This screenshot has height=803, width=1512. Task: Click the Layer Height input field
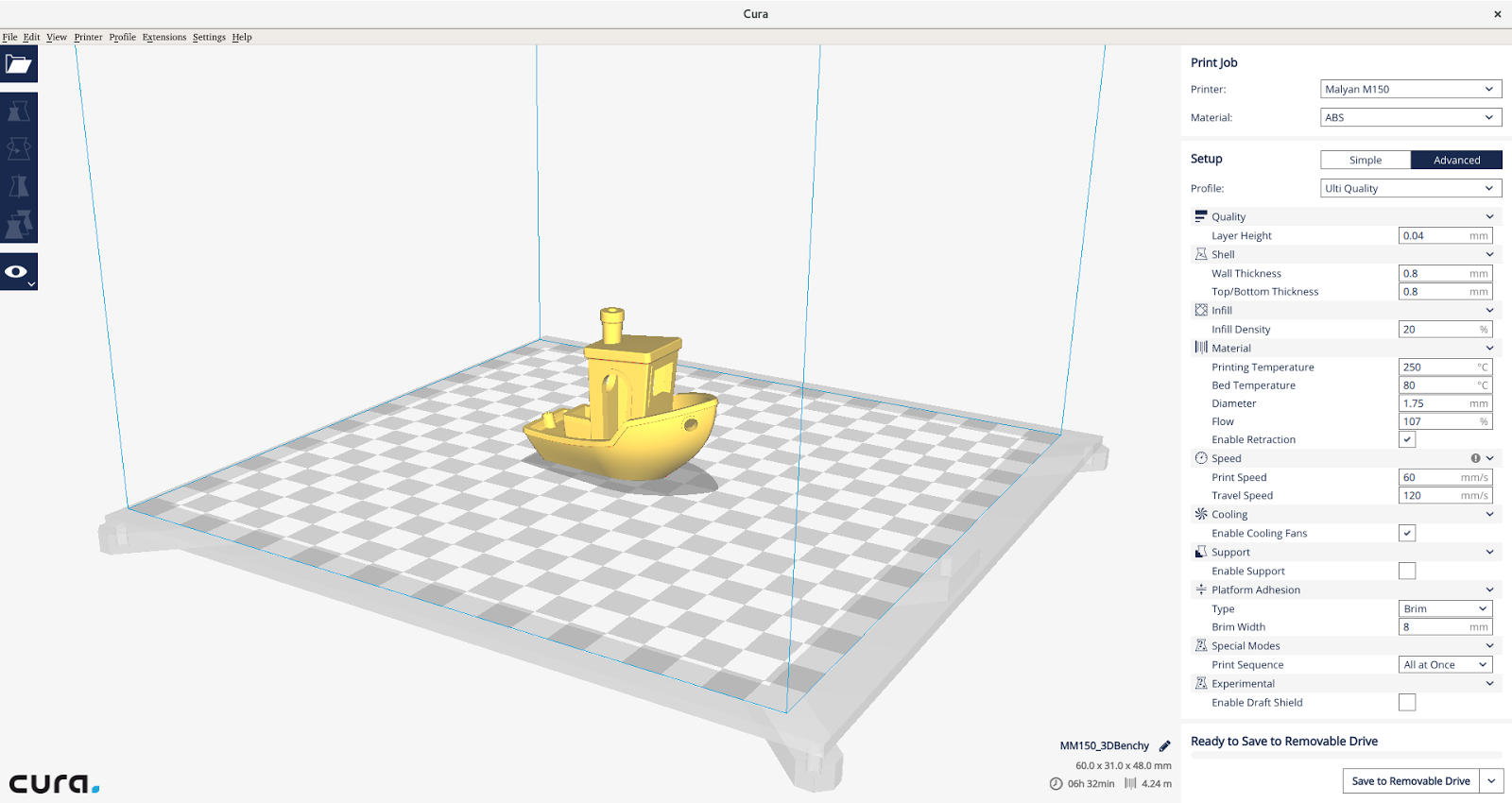pos(1446,235)
